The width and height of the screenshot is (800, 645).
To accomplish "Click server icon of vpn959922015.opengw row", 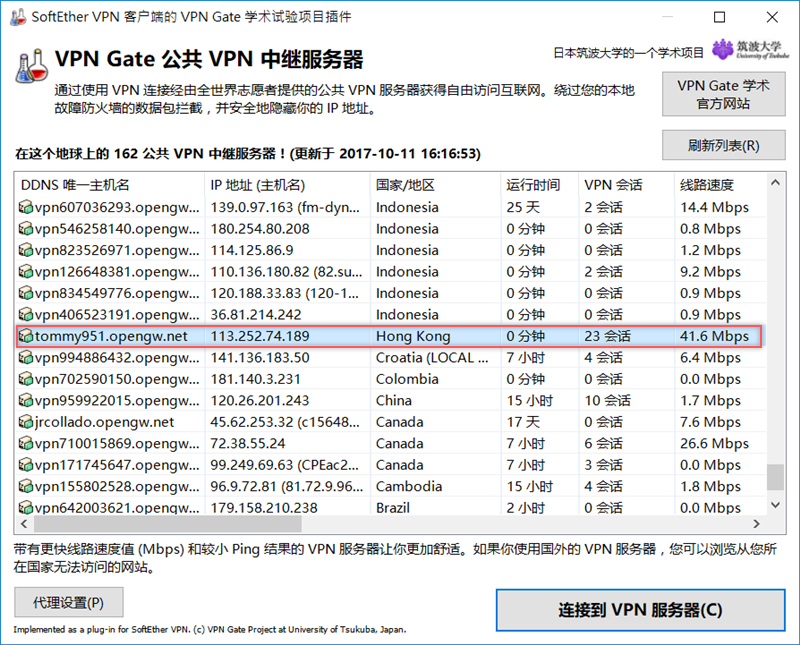I will 26,400.
